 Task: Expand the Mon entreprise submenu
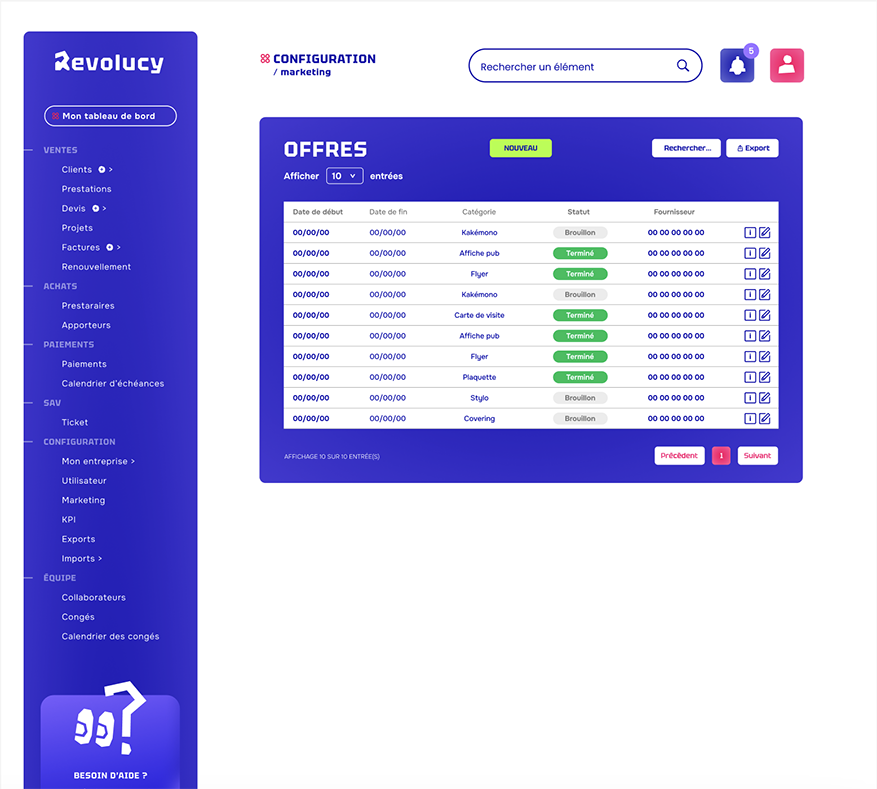coord(98,462)
